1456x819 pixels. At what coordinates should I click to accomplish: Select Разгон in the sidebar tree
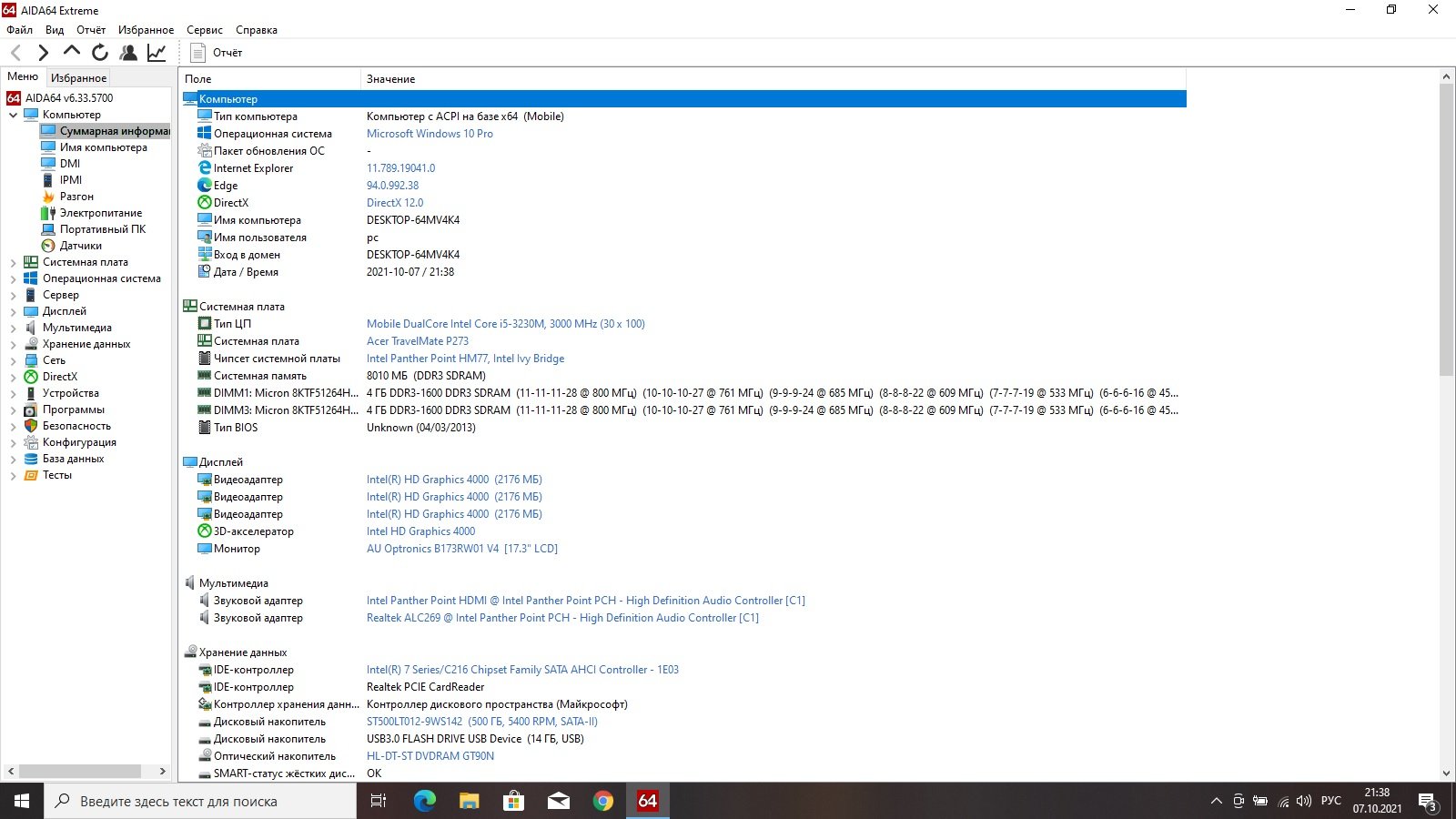[x=76, y=197]
